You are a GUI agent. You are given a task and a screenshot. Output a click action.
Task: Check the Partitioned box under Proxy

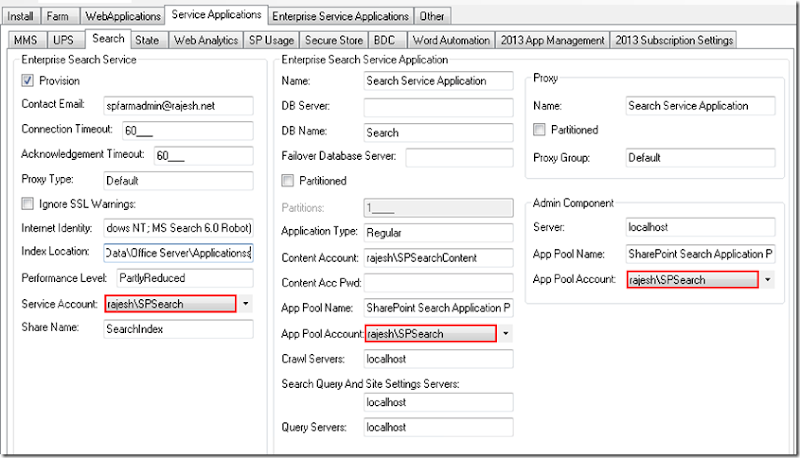tap(540, 130)
